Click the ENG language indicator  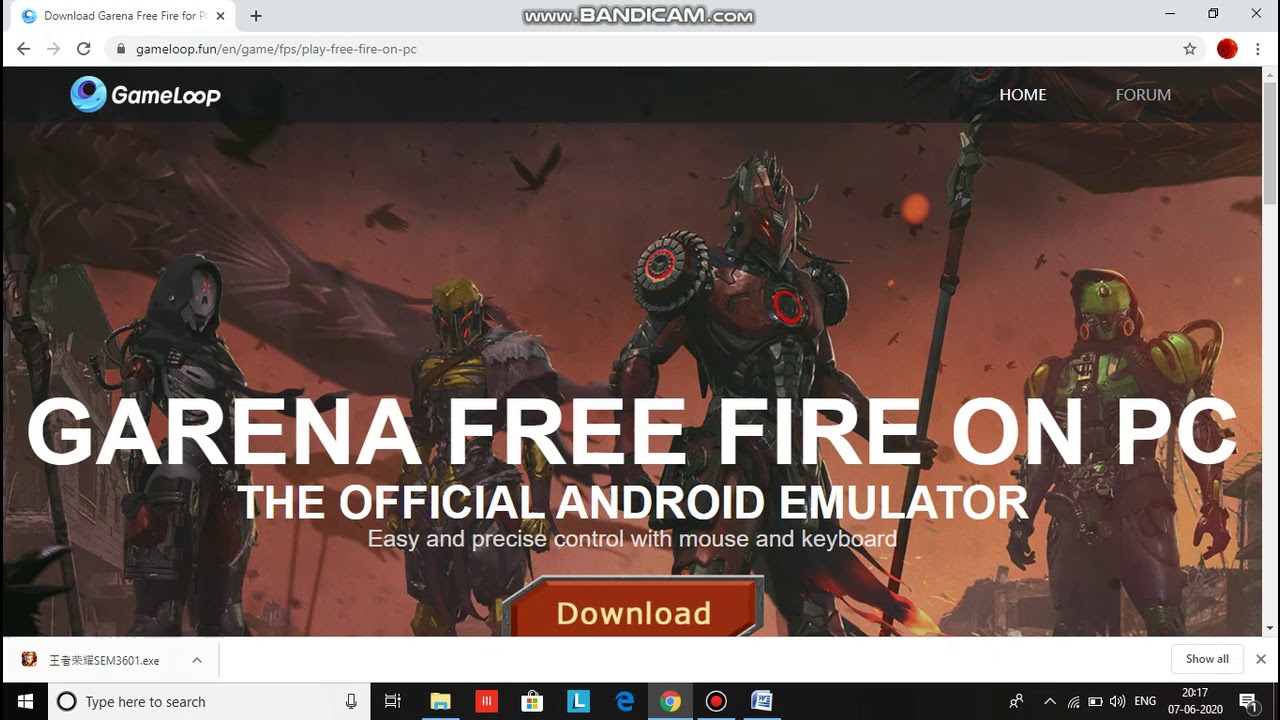point(1145,702)
